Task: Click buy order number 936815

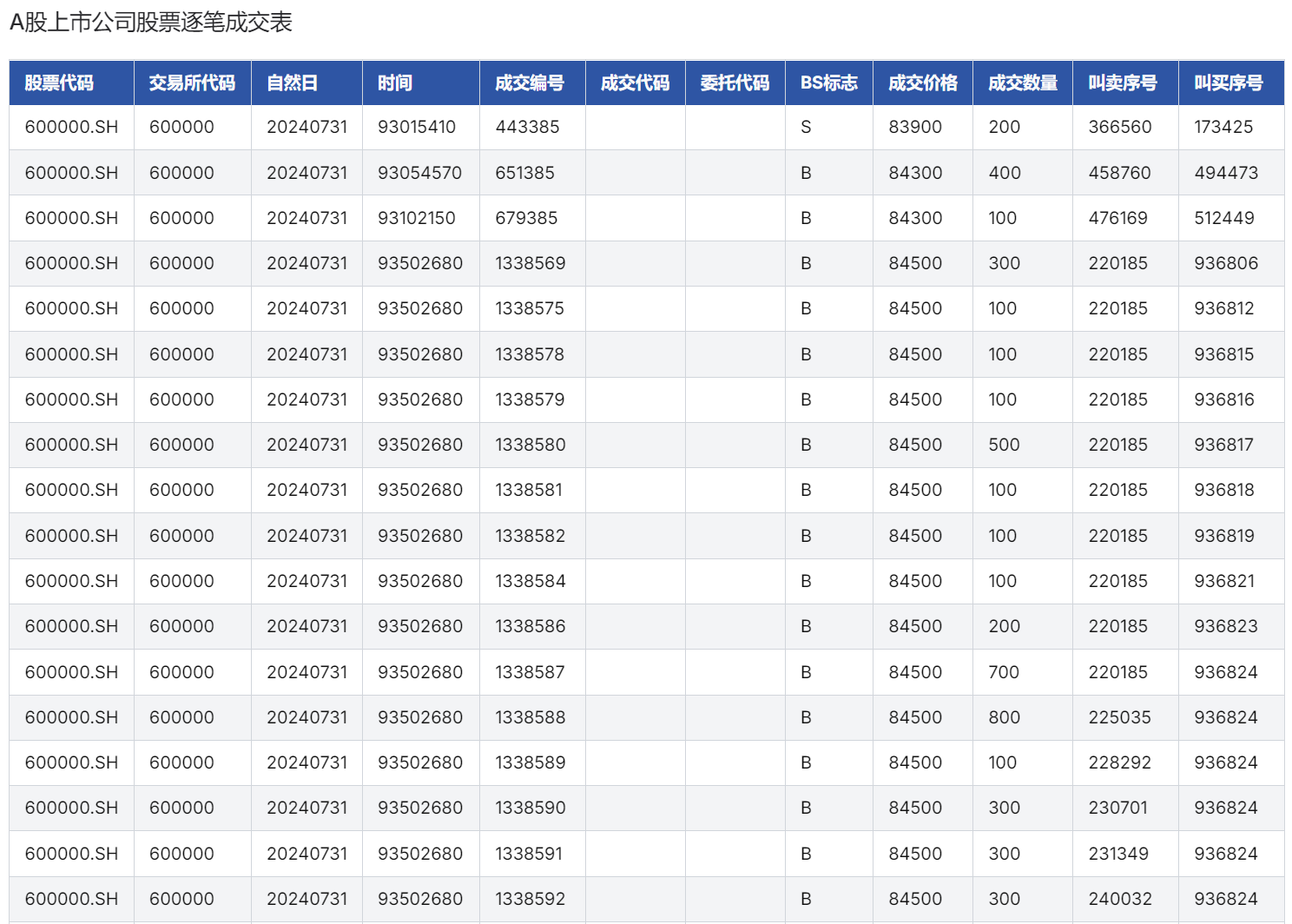Action: (1224, 354)
